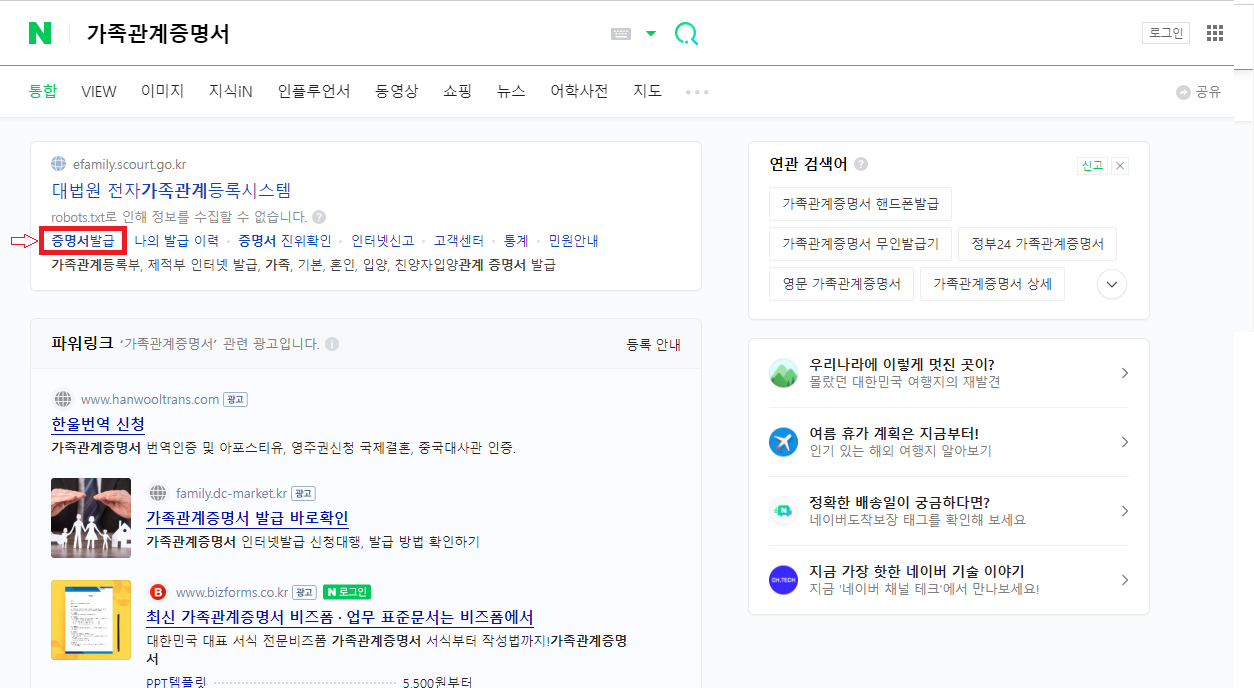This screenshot has width=1254, height=688.
Task: Click the document form thumbnail image
Action: tap(91, 619)
